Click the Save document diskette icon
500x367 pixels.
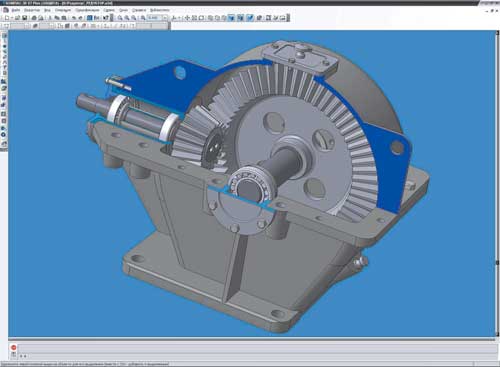click(x=24, y=18)
